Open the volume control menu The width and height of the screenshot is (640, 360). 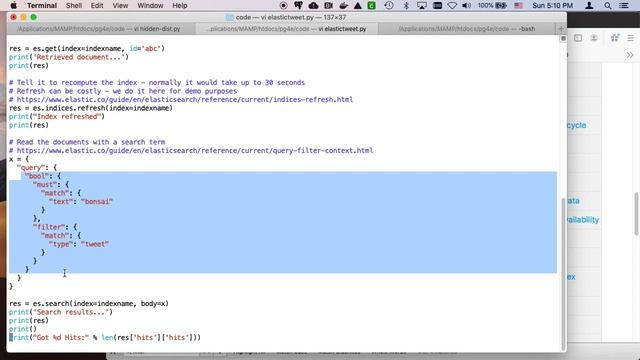point(466,5)
